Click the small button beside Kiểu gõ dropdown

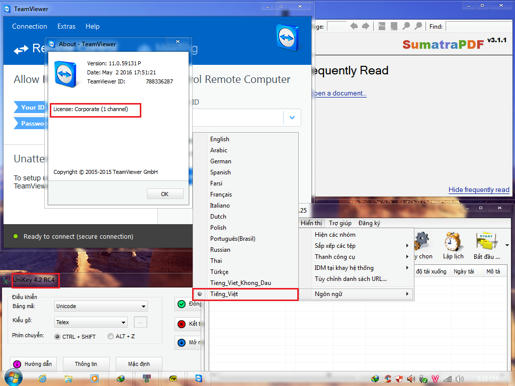140,322
